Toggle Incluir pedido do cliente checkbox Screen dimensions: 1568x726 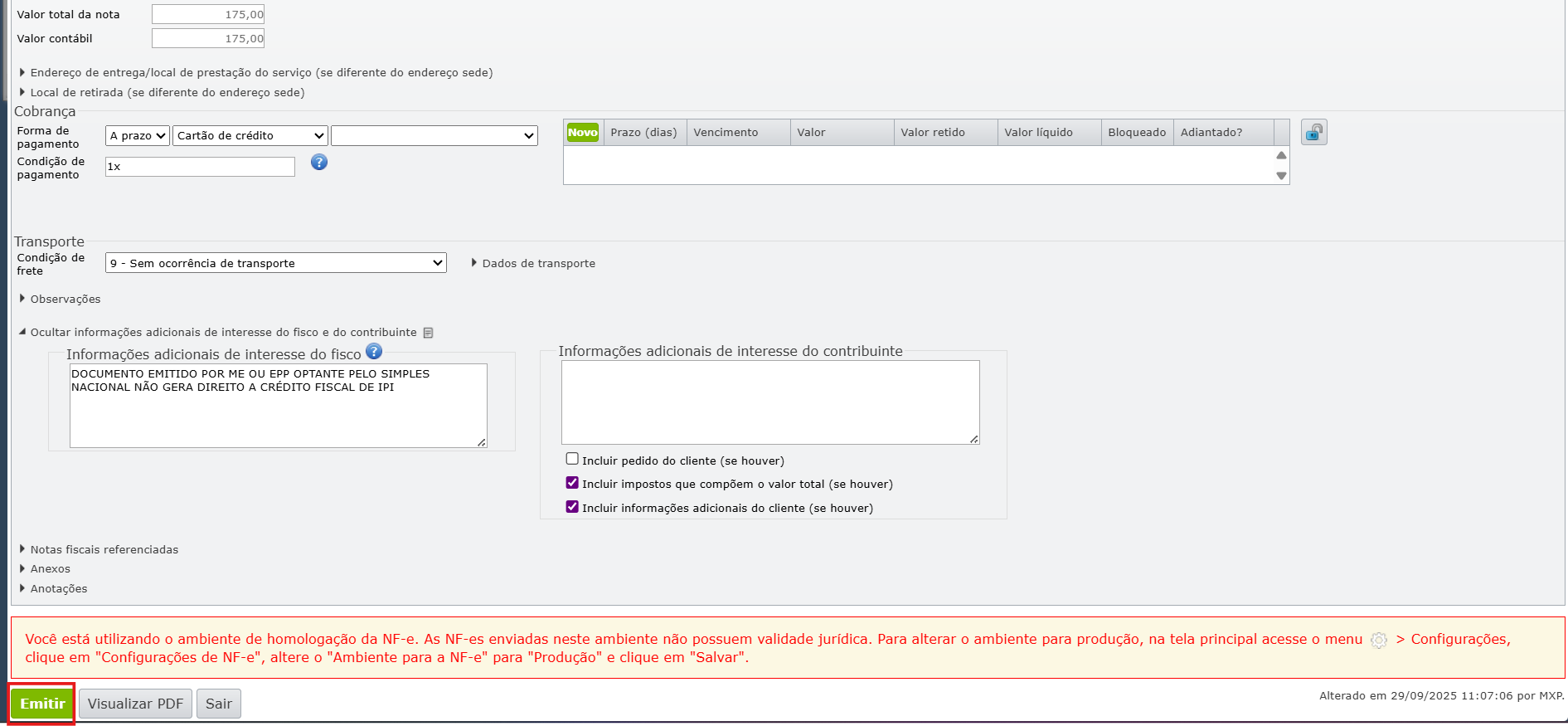pos(572,459)
